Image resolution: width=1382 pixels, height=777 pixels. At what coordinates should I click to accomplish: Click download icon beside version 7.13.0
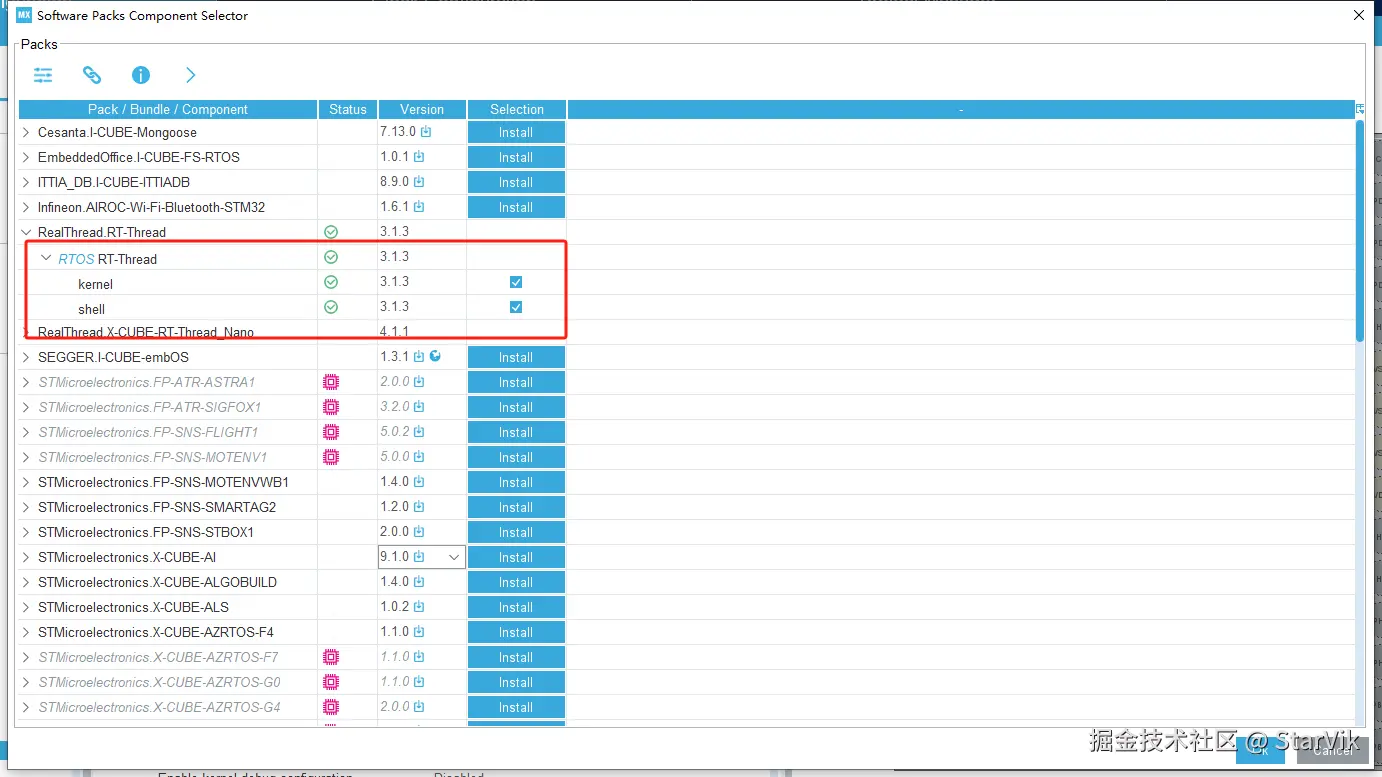426,132
